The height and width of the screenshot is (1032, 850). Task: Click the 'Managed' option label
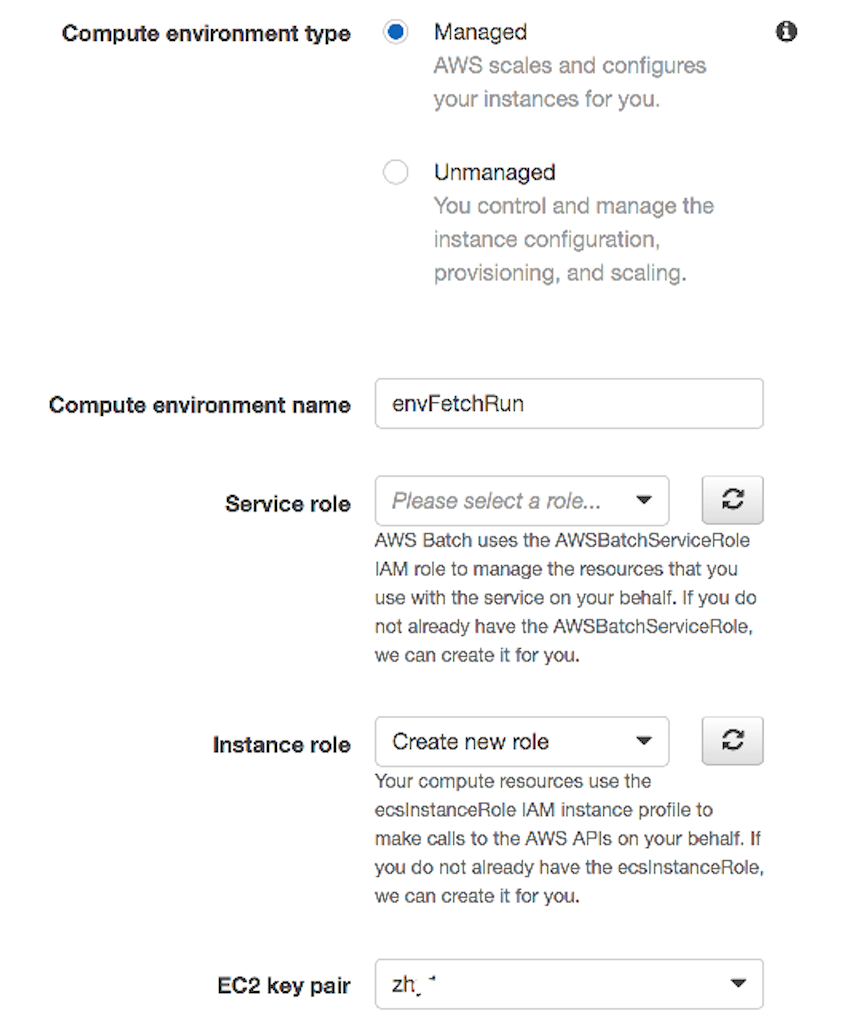(x=480, y=32)
